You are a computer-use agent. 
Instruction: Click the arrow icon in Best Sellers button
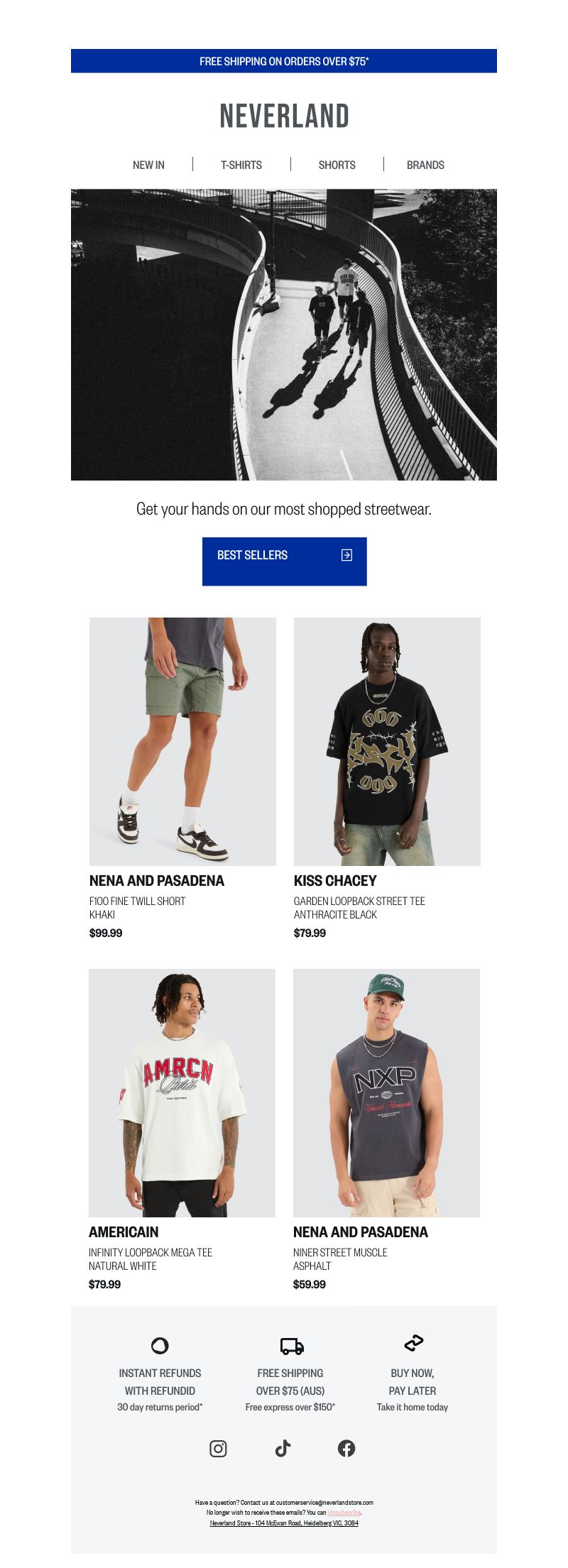click(x=346, y=555)
